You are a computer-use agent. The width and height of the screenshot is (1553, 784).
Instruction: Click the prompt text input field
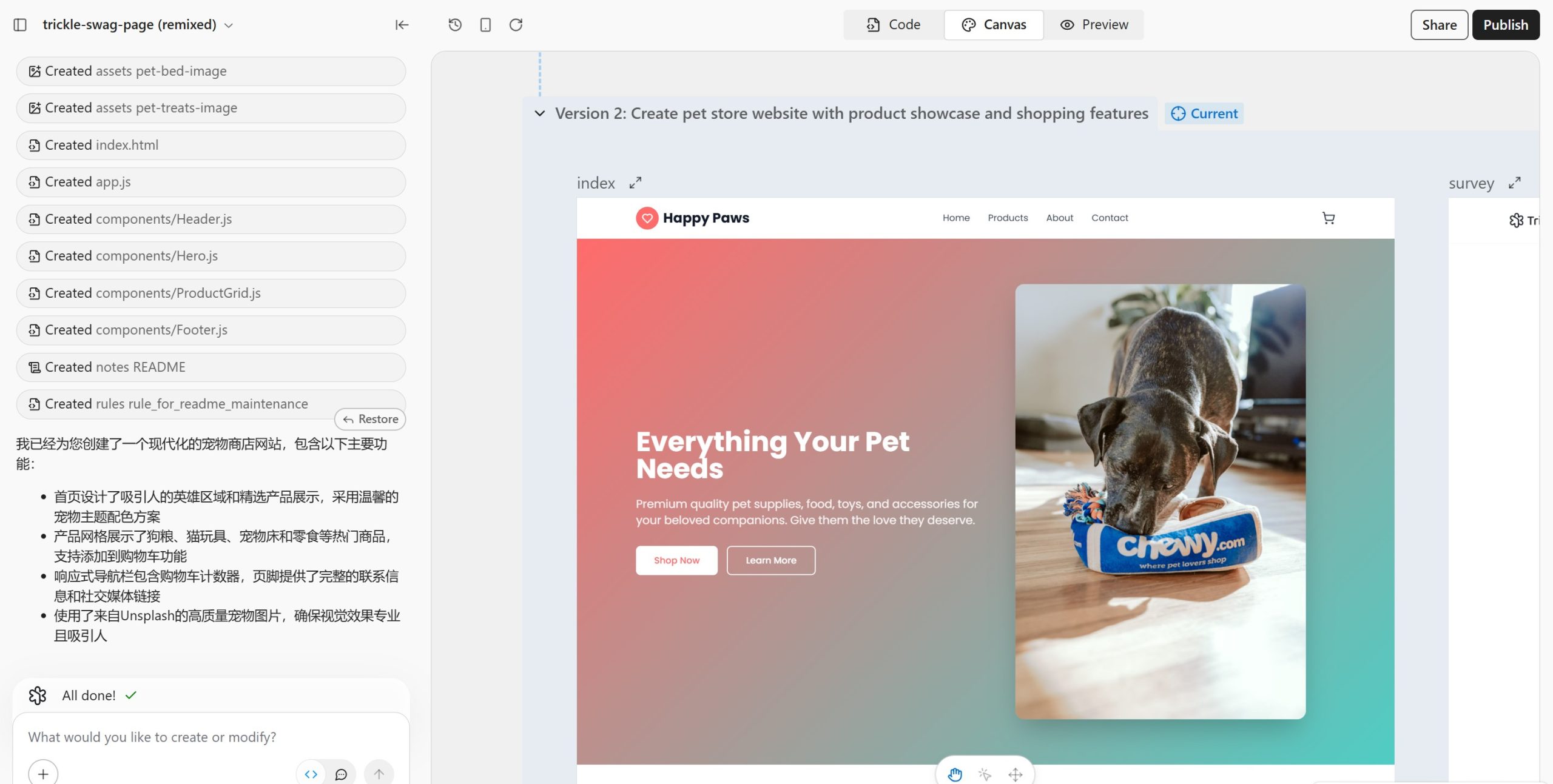(206, 737)
